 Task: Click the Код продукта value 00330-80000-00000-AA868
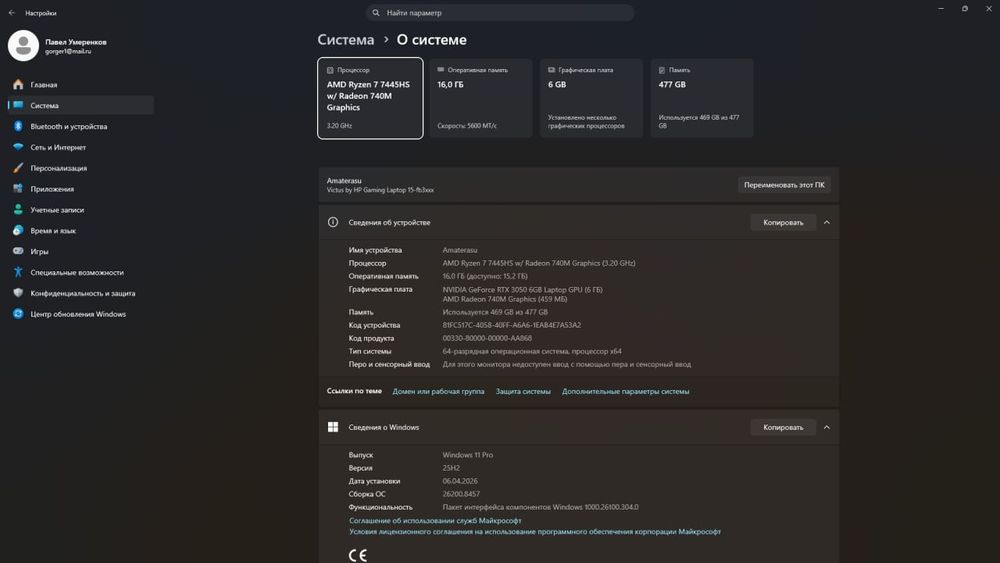click(x=487, y=338)
